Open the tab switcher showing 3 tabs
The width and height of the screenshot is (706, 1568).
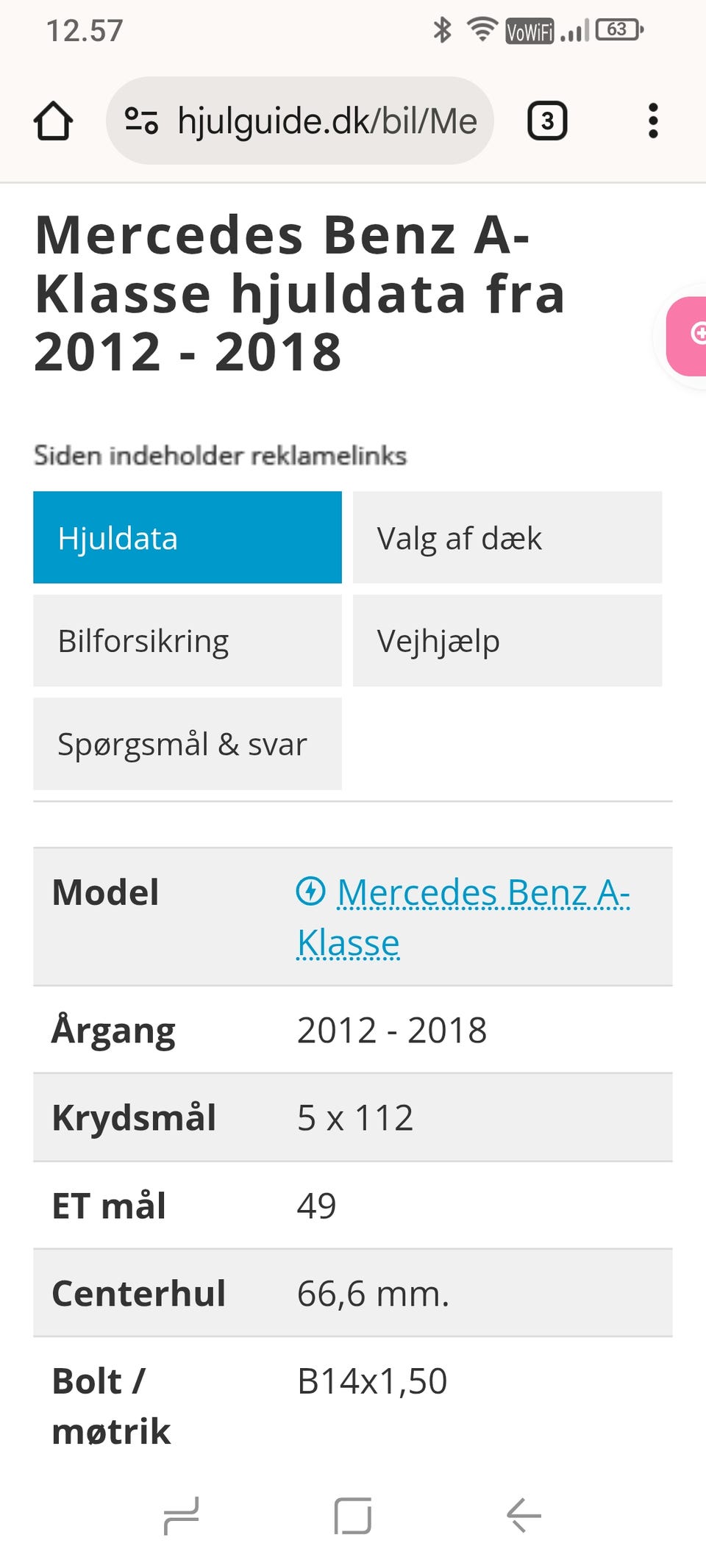click(547, 121)
